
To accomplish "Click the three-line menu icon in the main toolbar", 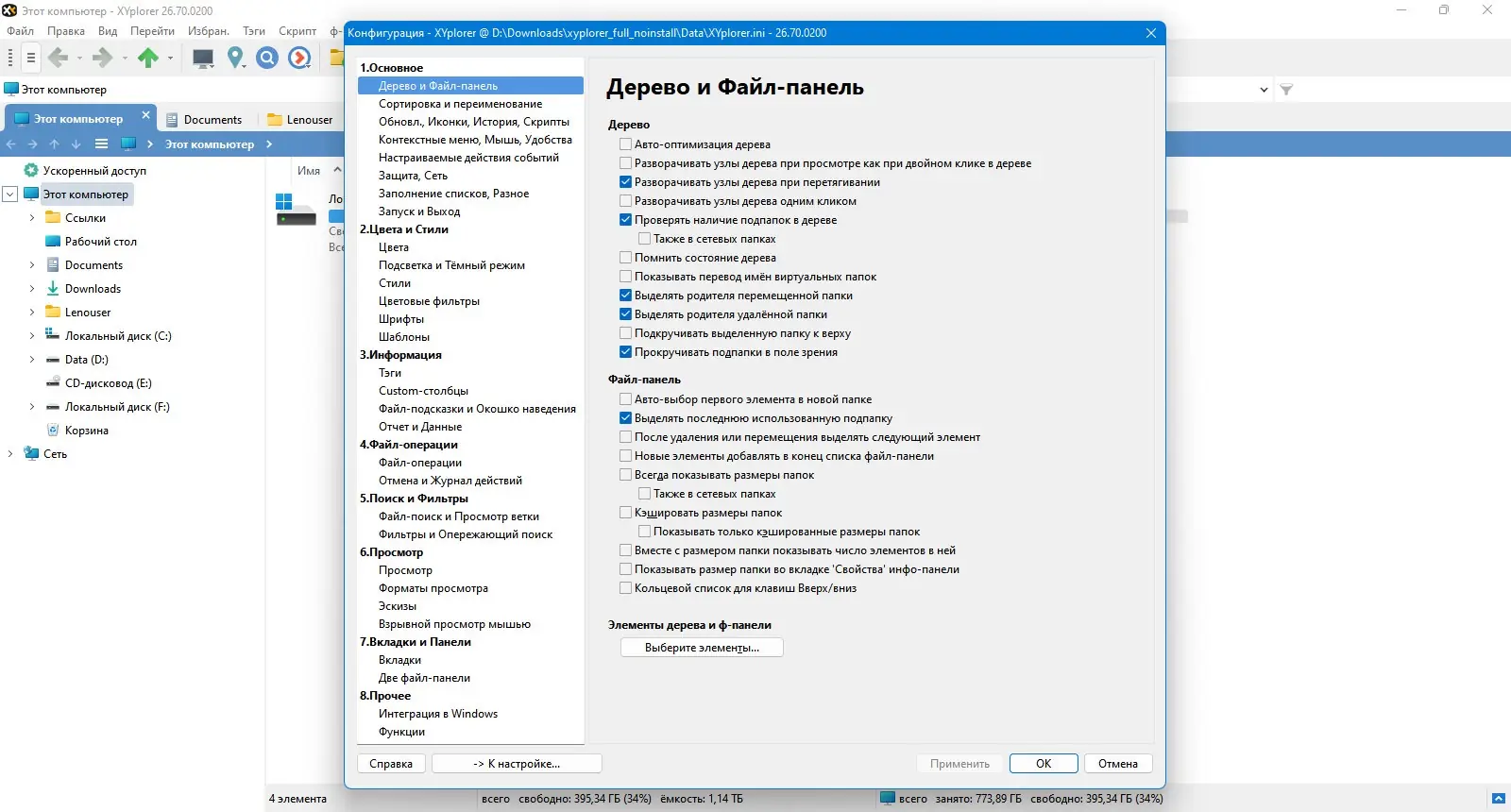I will point(31,59).
